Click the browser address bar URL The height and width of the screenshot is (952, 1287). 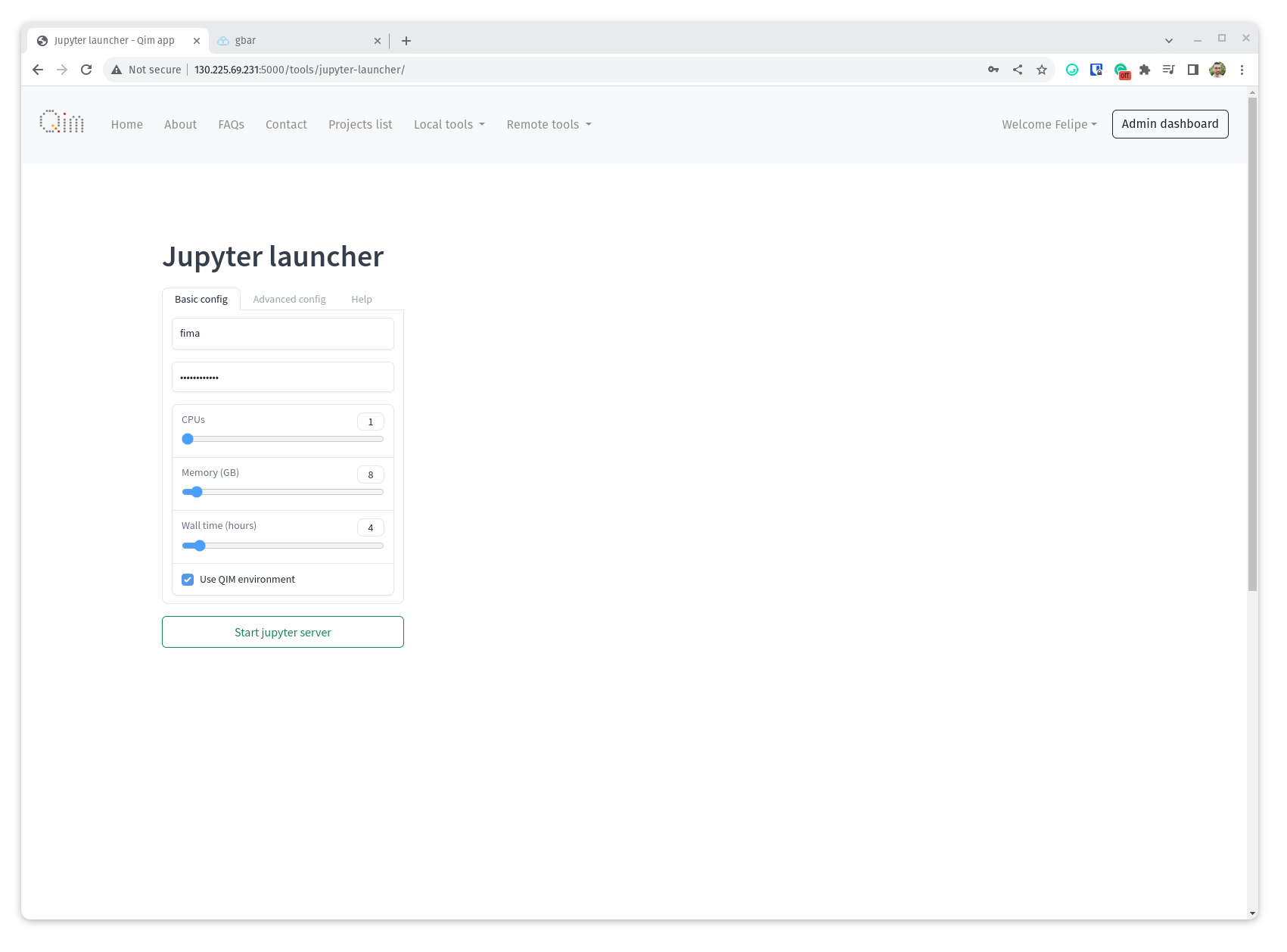[x=300, y=70]
